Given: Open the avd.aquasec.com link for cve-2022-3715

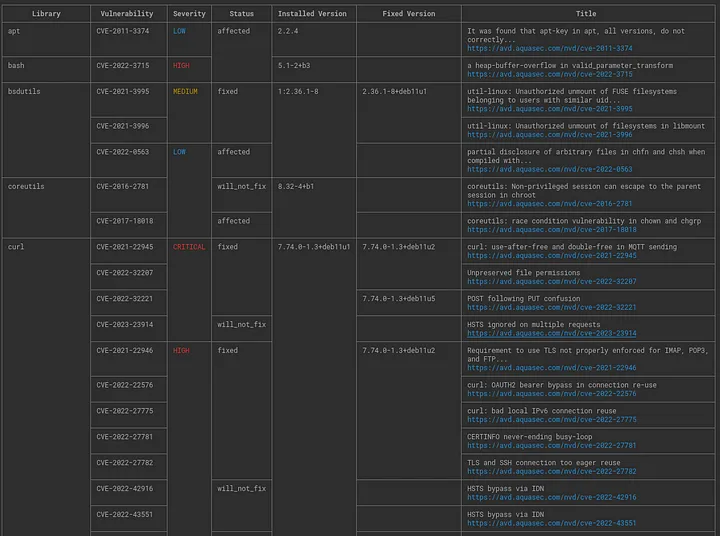Looking at the screenshot, I should (x=550, y=74).
